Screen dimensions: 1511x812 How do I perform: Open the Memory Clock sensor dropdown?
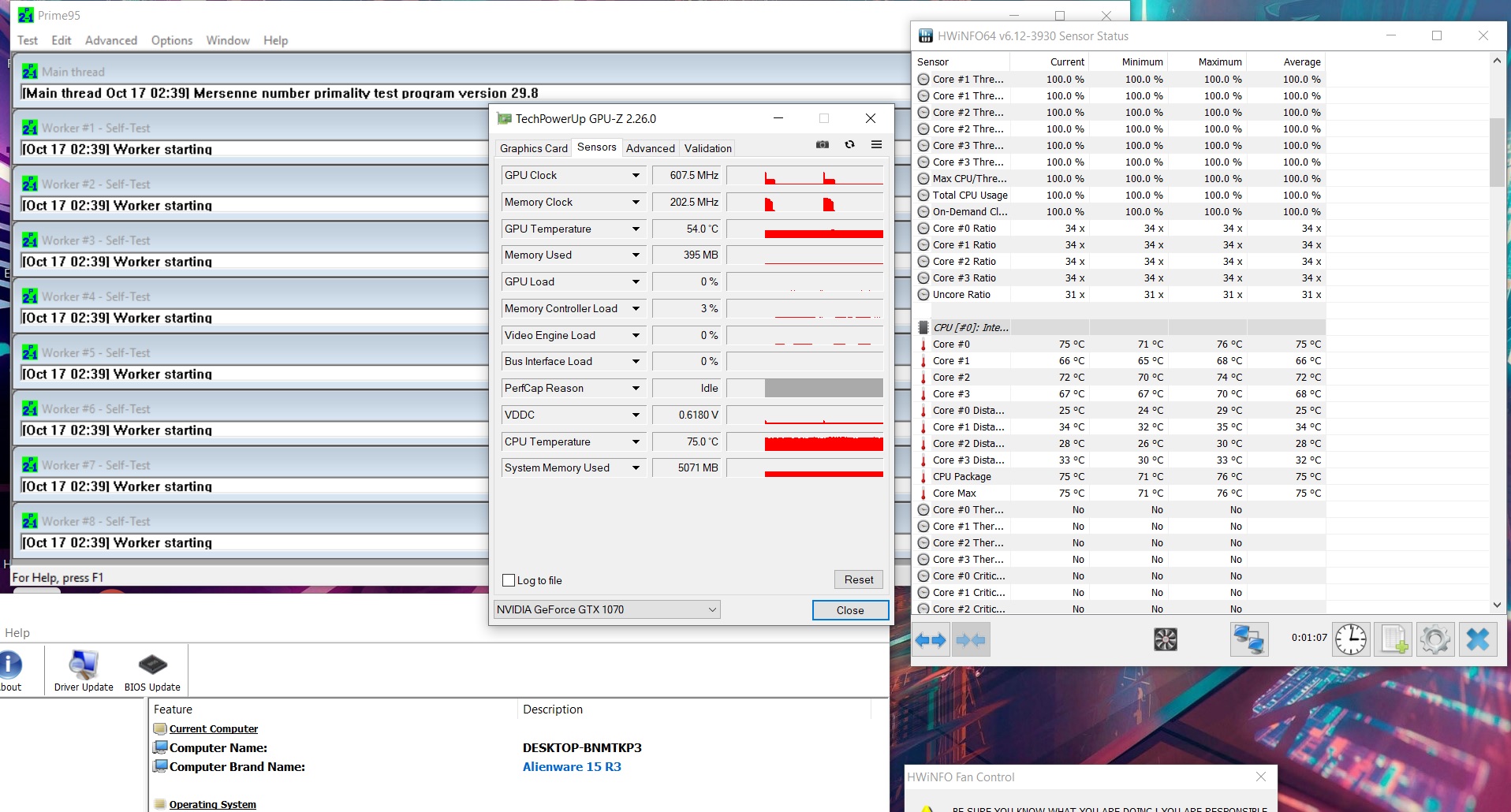tap(636, 202)
